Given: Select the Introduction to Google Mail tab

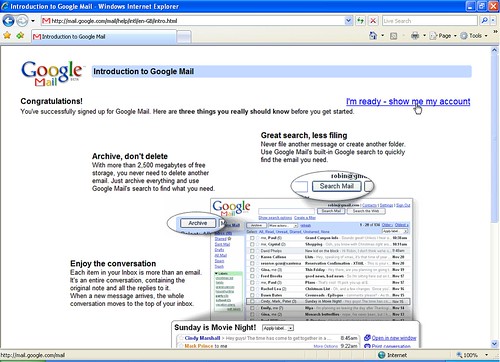Looking at the screenshot, I should pos(104,37).
